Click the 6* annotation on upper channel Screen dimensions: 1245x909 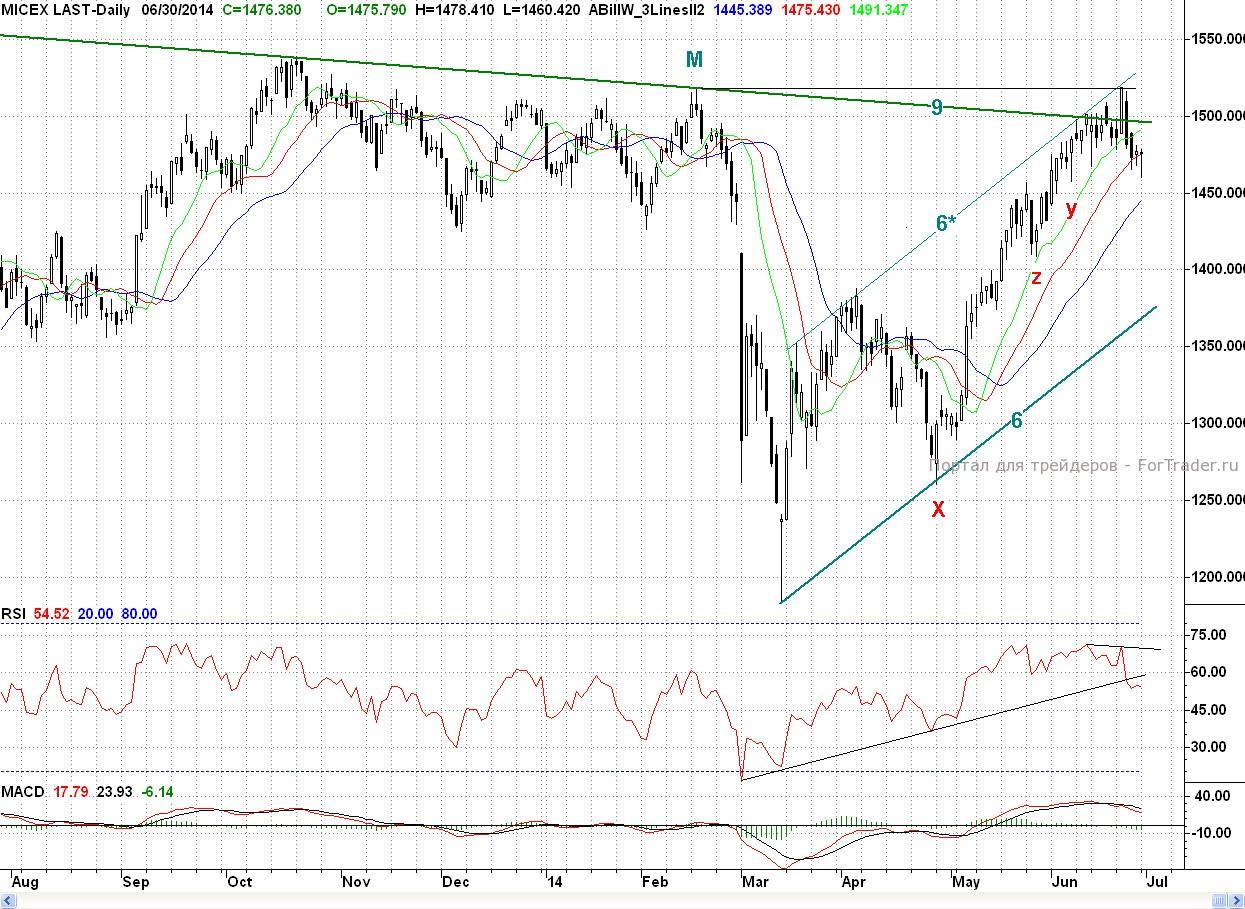tap(946, 224)
